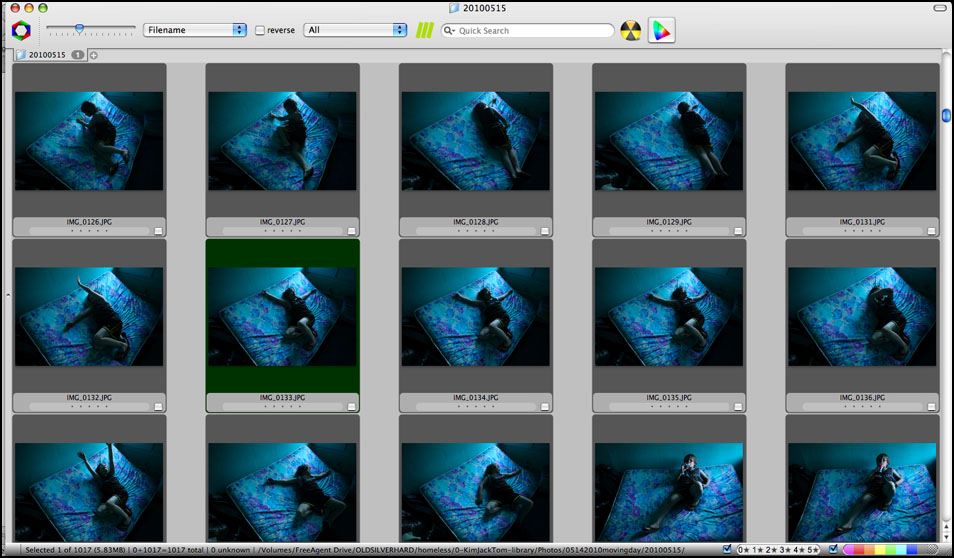Open the All filter dropdown
Screen dimensions: 954x558
[355, 30]
